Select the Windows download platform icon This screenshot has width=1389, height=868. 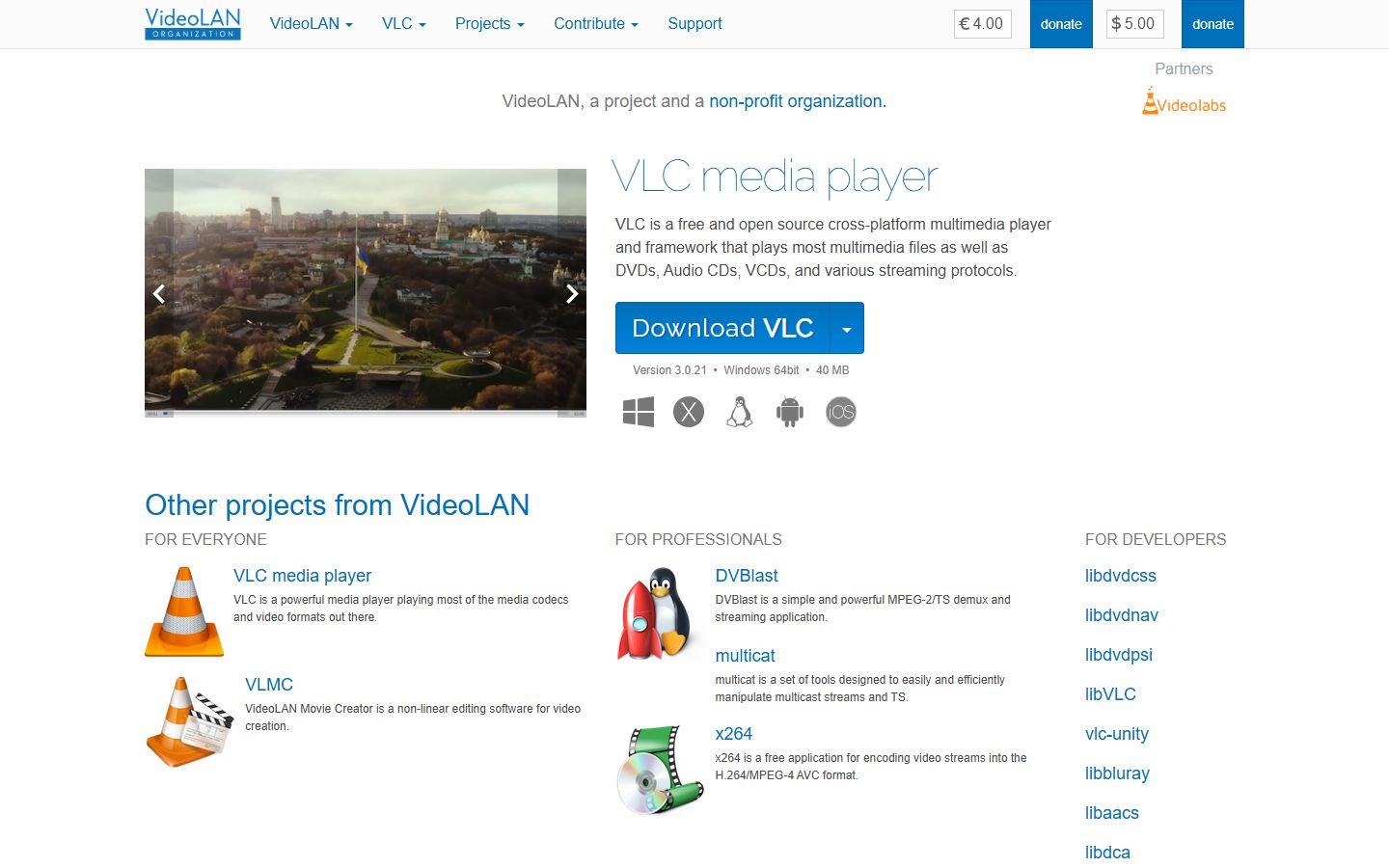[x=638, y=411]
